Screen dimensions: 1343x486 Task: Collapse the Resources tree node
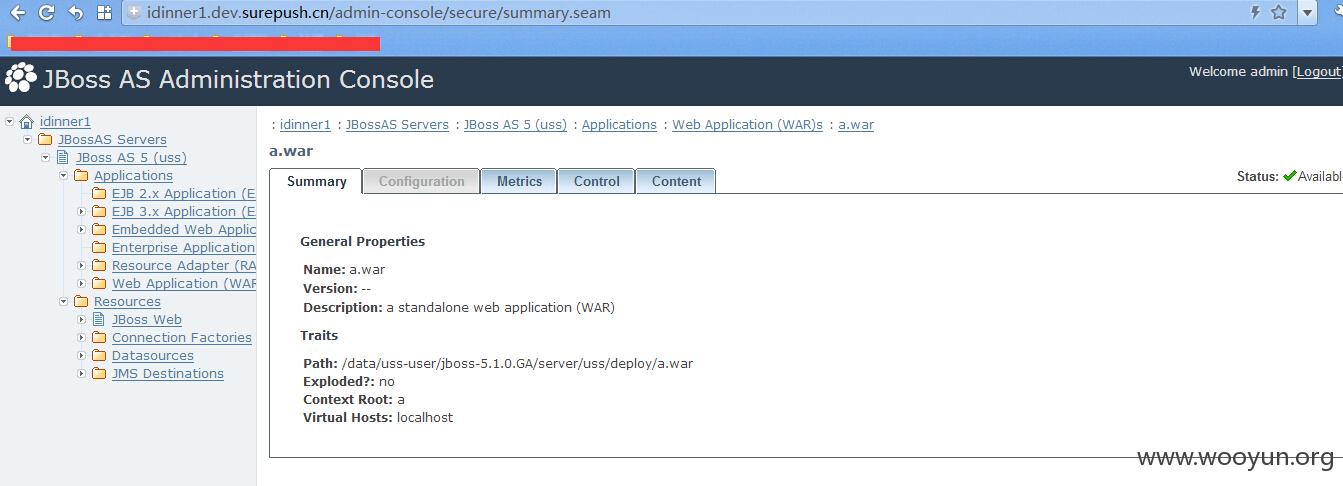[x=63, y=301]
